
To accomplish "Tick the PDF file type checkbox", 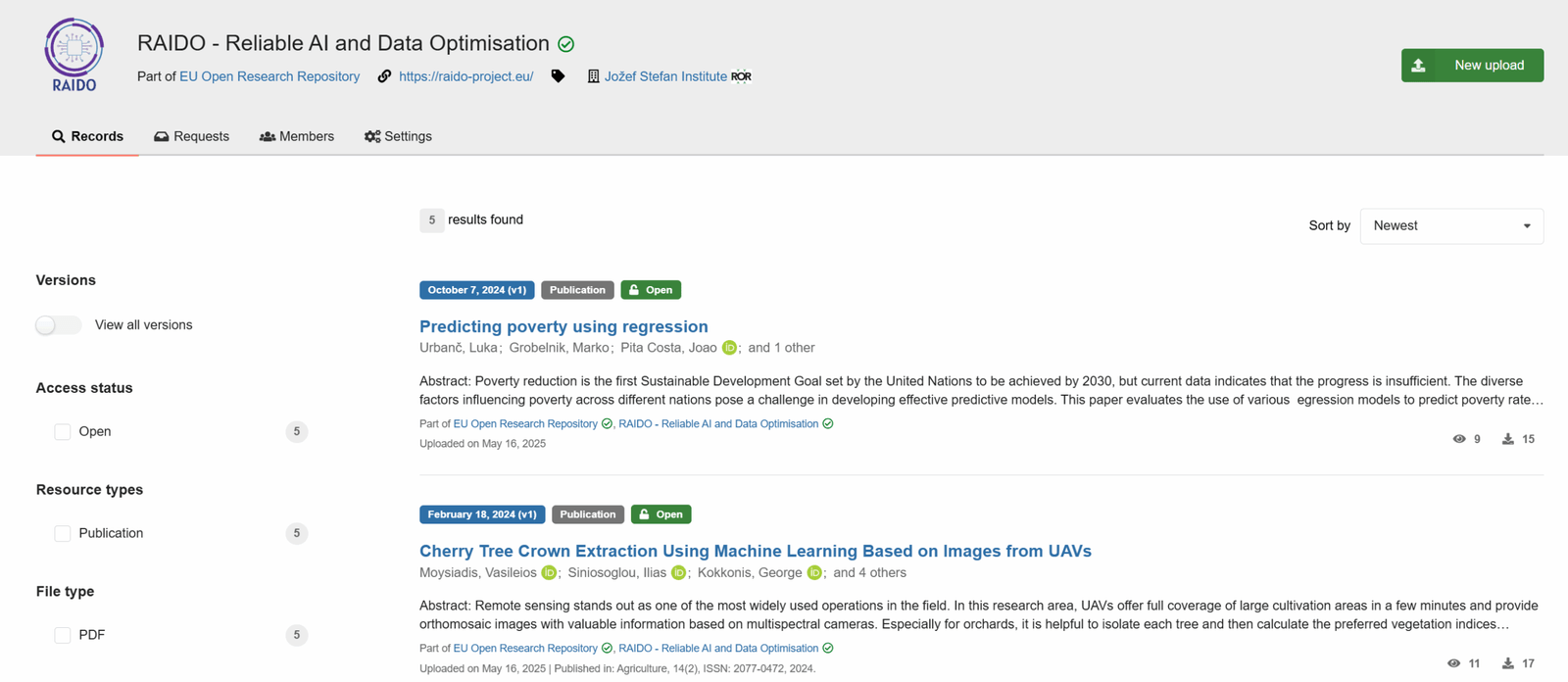I will pyautogui.click(x=63, y=636).
